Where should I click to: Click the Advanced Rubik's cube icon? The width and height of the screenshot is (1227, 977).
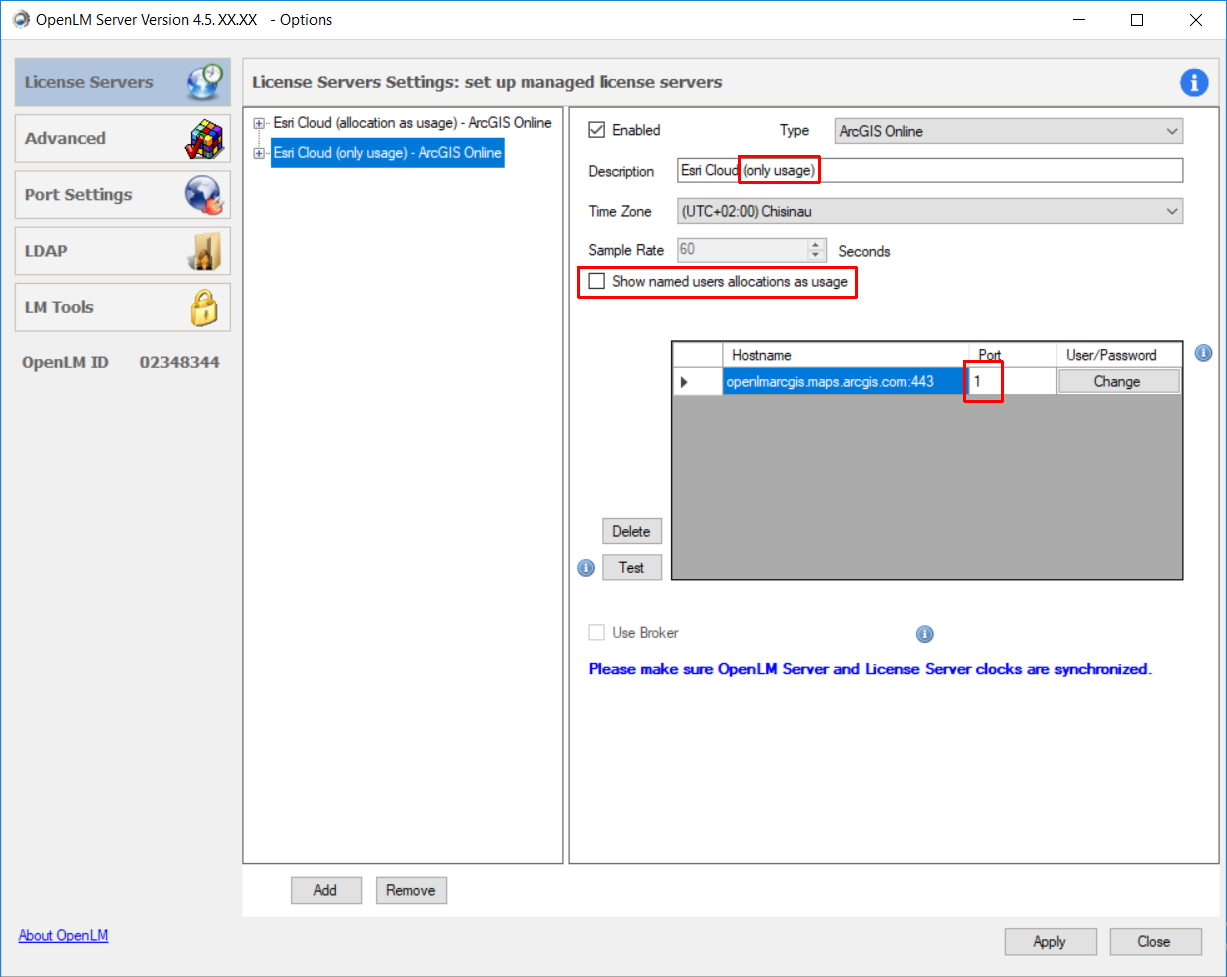pos(205,139)
